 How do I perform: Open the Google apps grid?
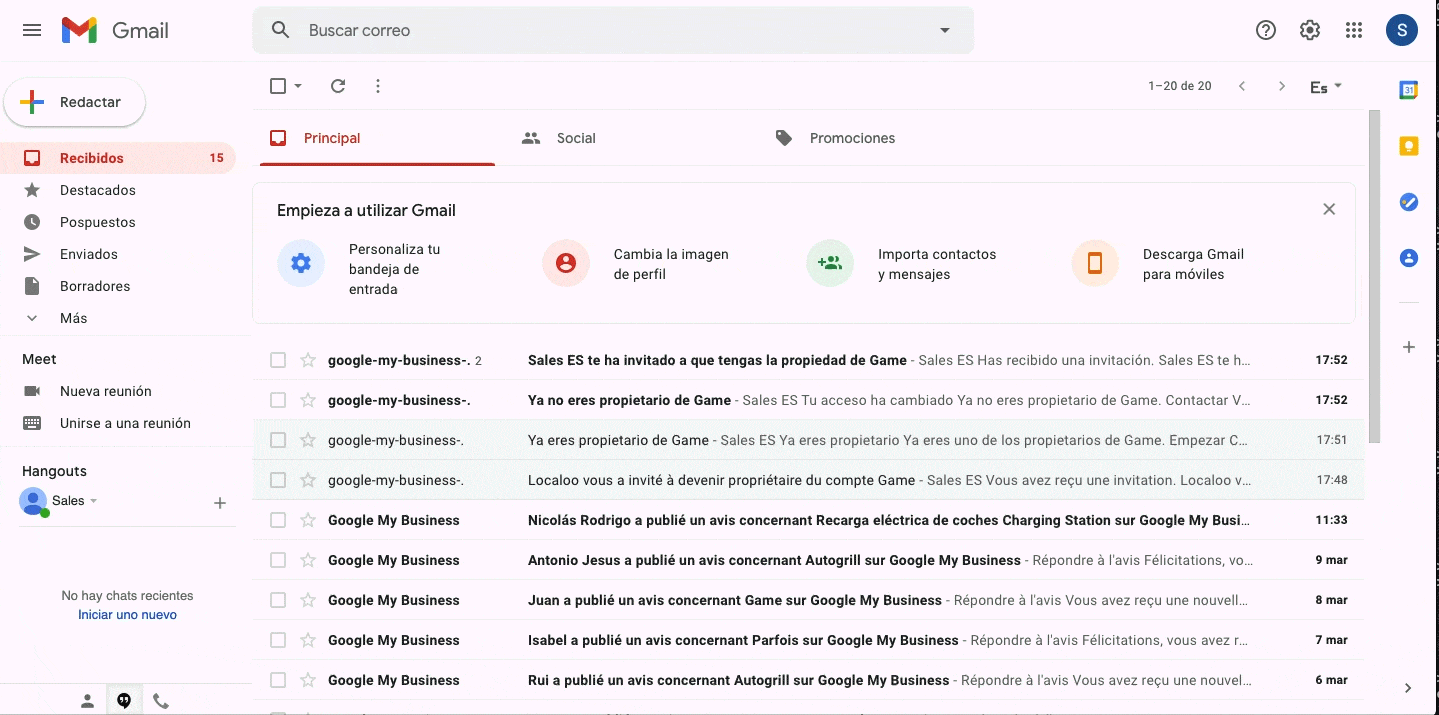pos(1354,30)
